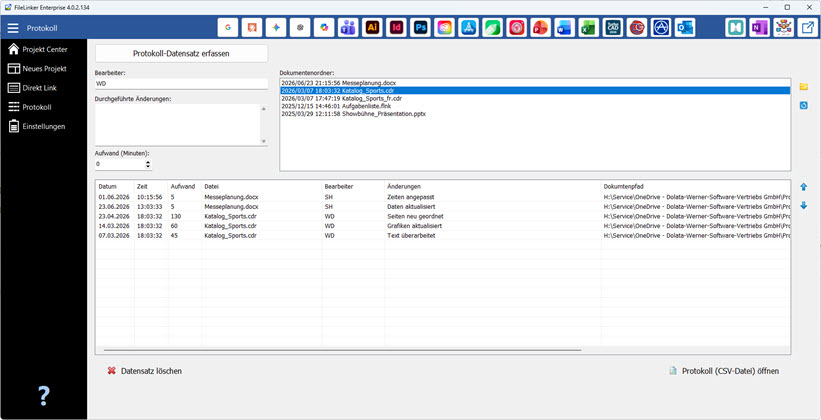Select the row with 'Grafiken aktualisiert'
The image size is (821, 420).
coord(442,226)
